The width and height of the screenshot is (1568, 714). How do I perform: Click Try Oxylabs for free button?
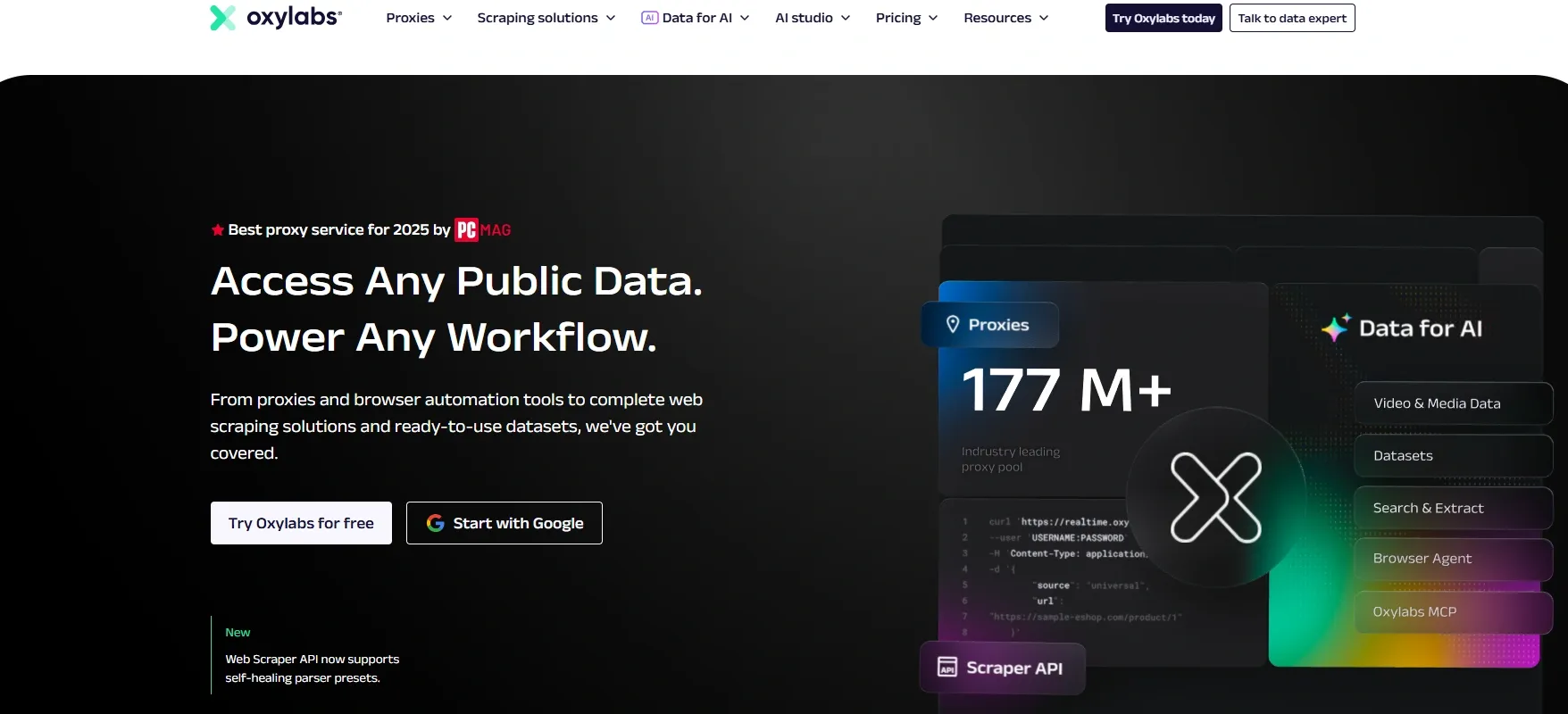point(301,523)
